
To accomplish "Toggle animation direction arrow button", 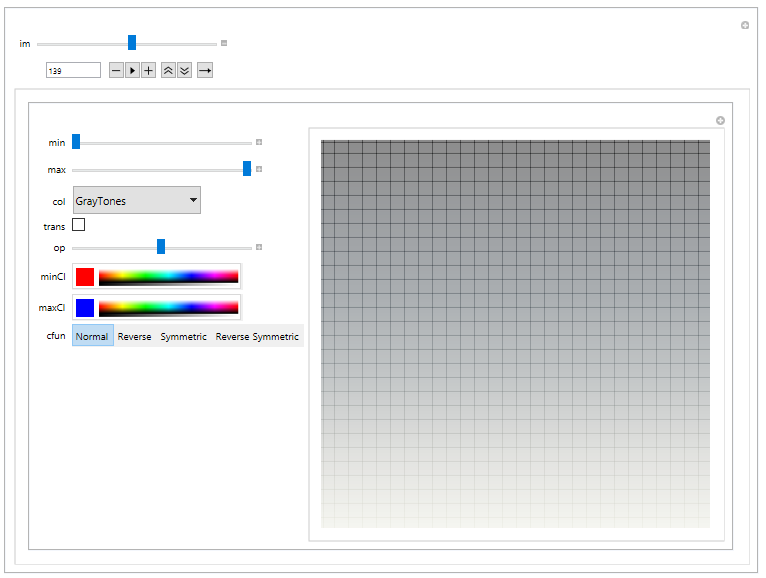I will click(205, 70).
